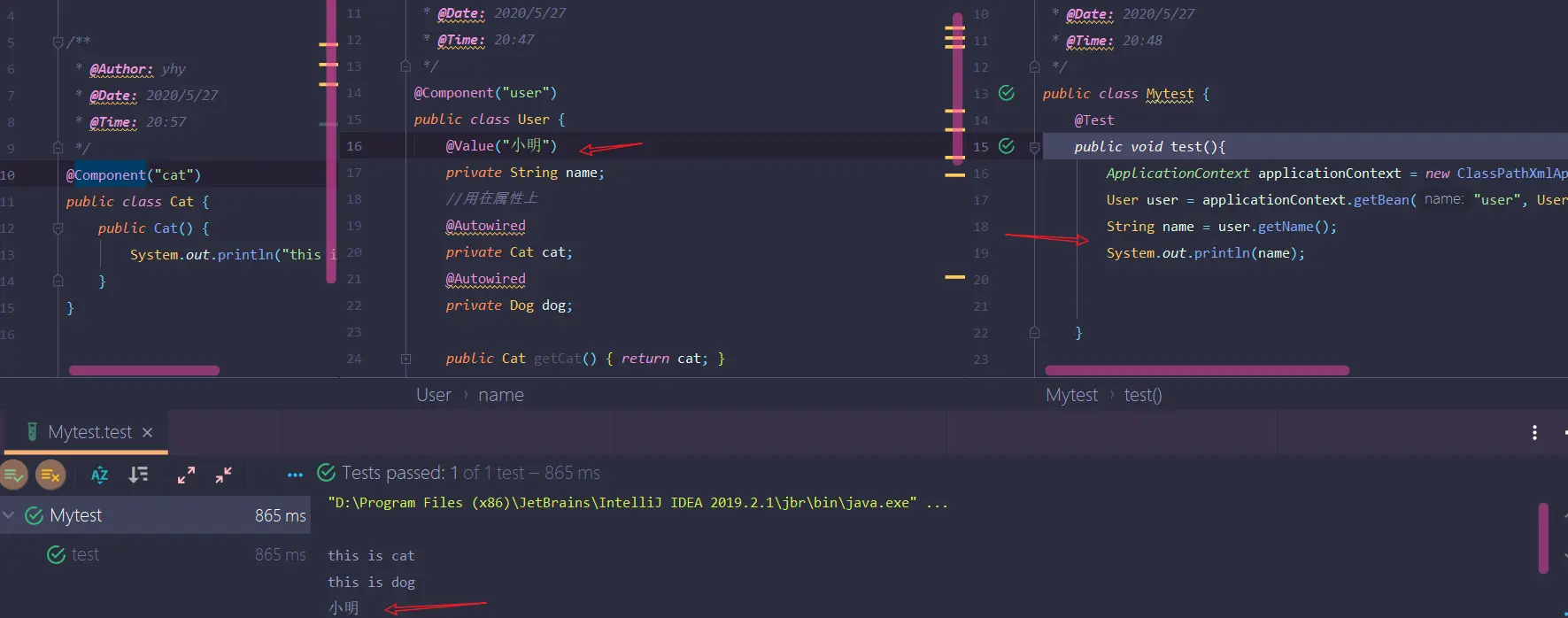
Task: Toggle the Show Passed tests filter
Action: click(x=14, y=475)
